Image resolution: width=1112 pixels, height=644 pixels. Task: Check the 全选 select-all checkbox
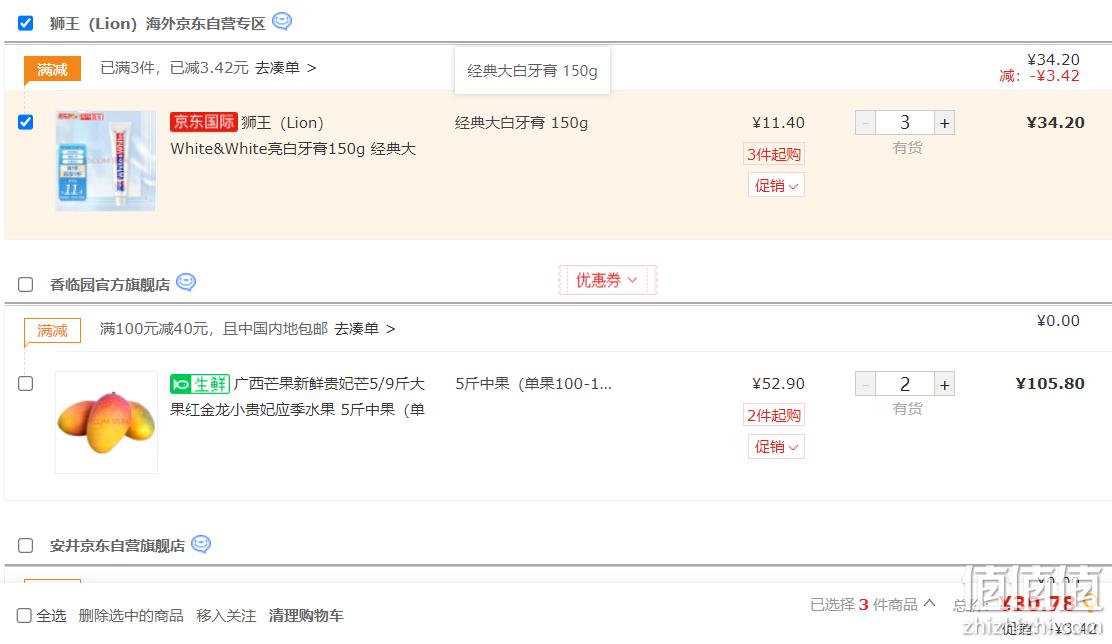tap(24, 616)
